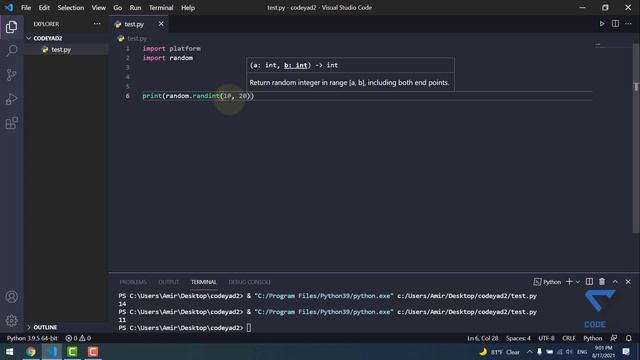640x360 pixels.
Task: Open the Go menu
Action: click(118, 7)
